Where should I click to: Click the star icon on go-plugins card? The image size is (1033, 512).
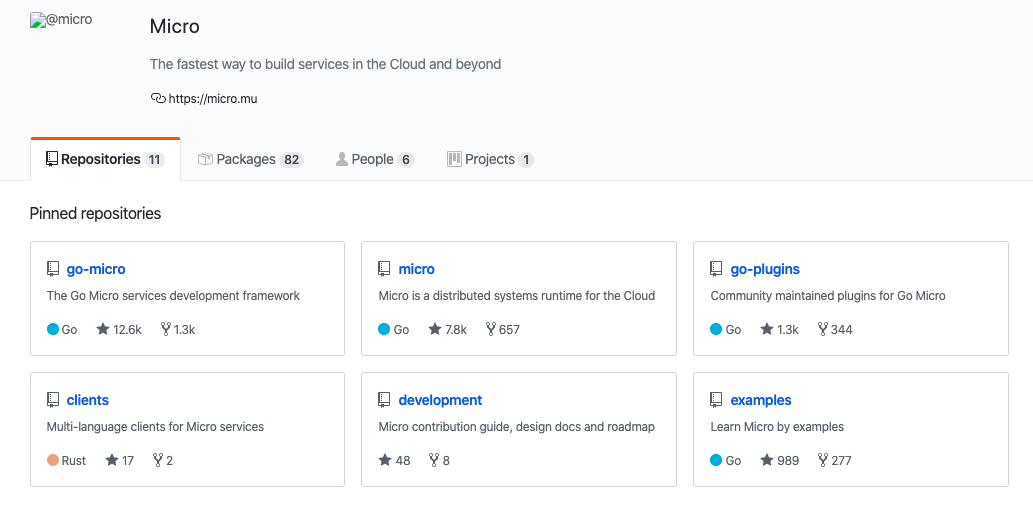tap(767, 329)
